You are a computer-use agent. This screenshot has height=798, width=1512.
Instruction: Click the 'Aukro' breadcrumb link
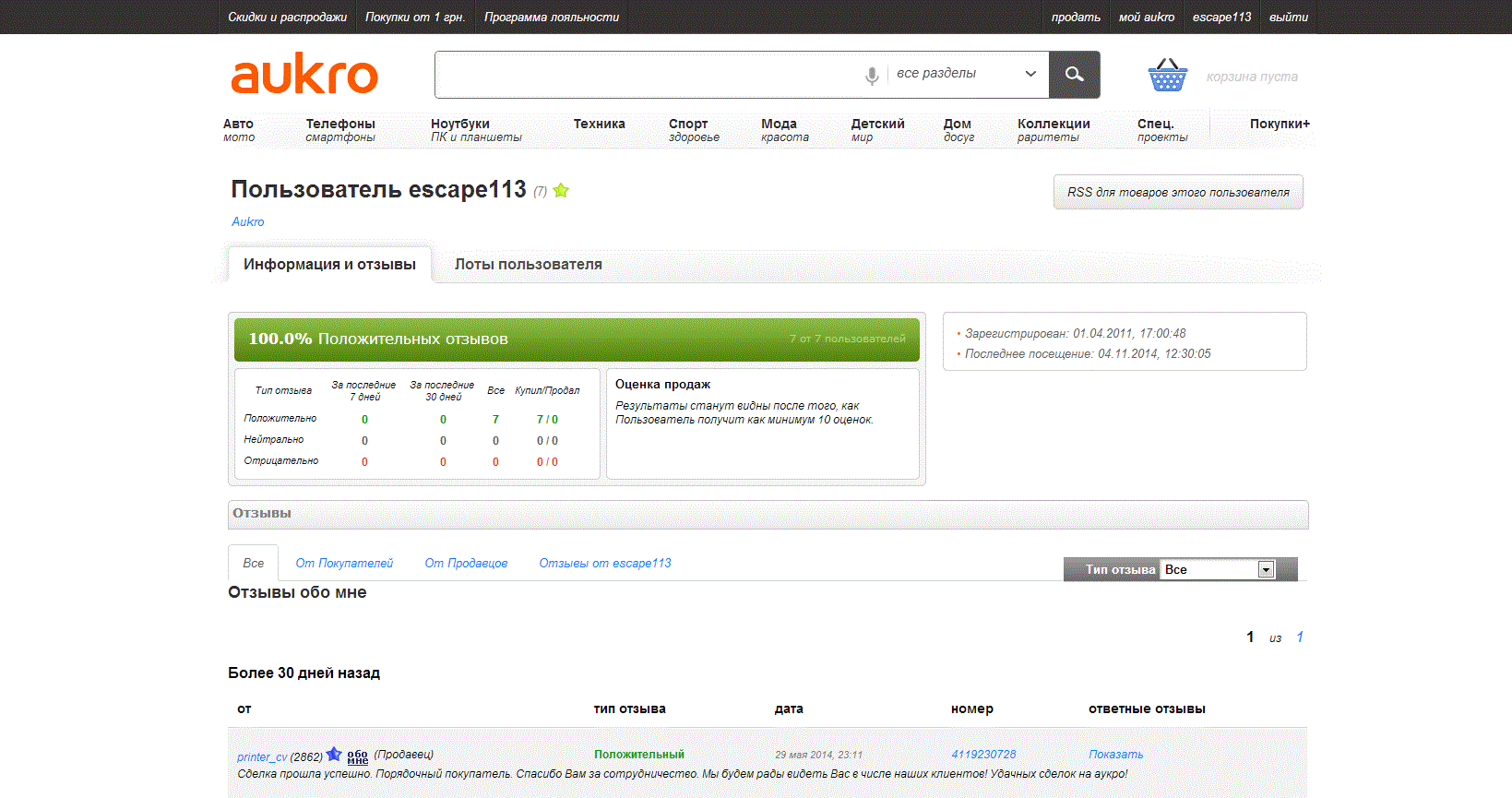pyautogui.click(x=248, y=221)
